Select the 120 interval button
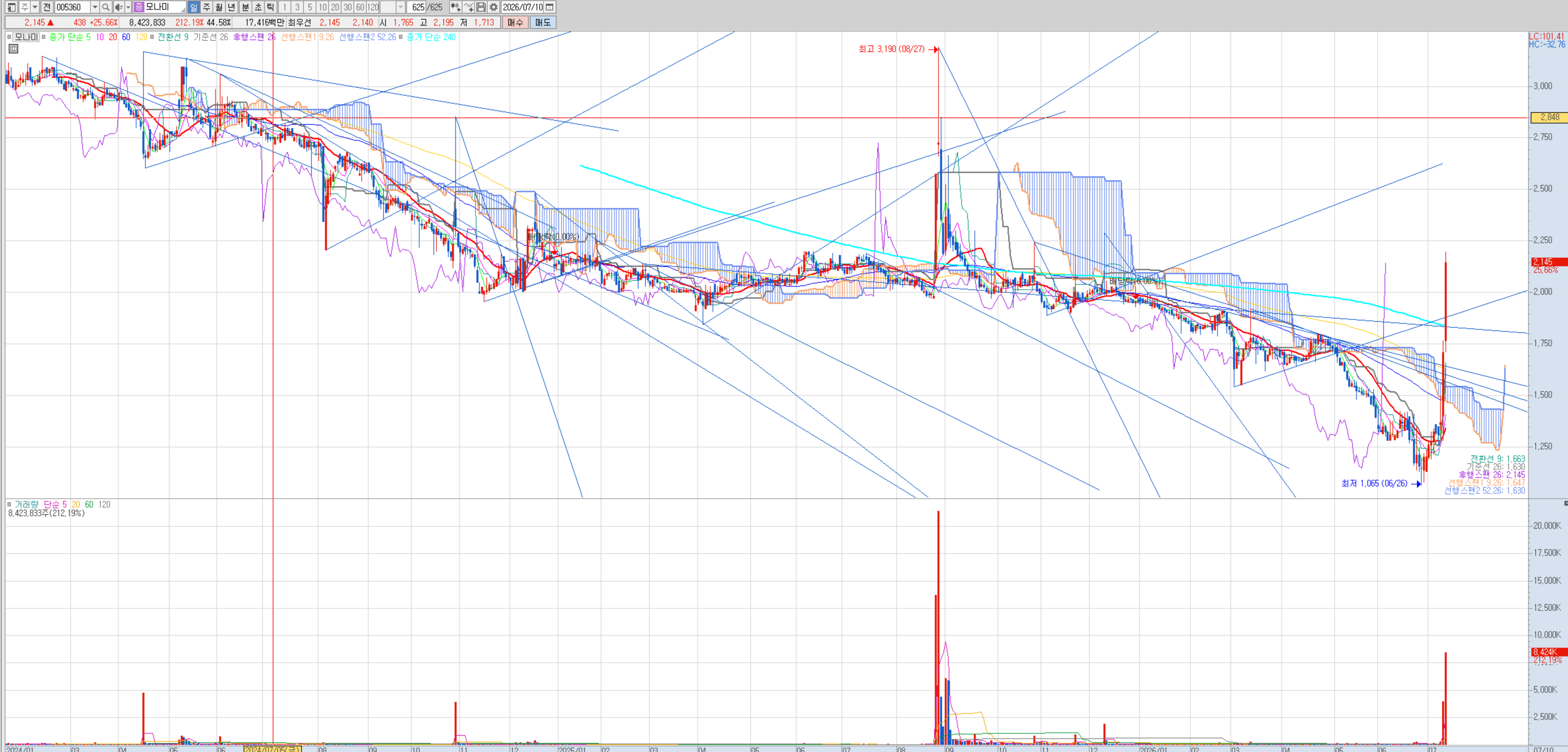The width and height of the screenshot is (1568, 752). pos(373,7)
